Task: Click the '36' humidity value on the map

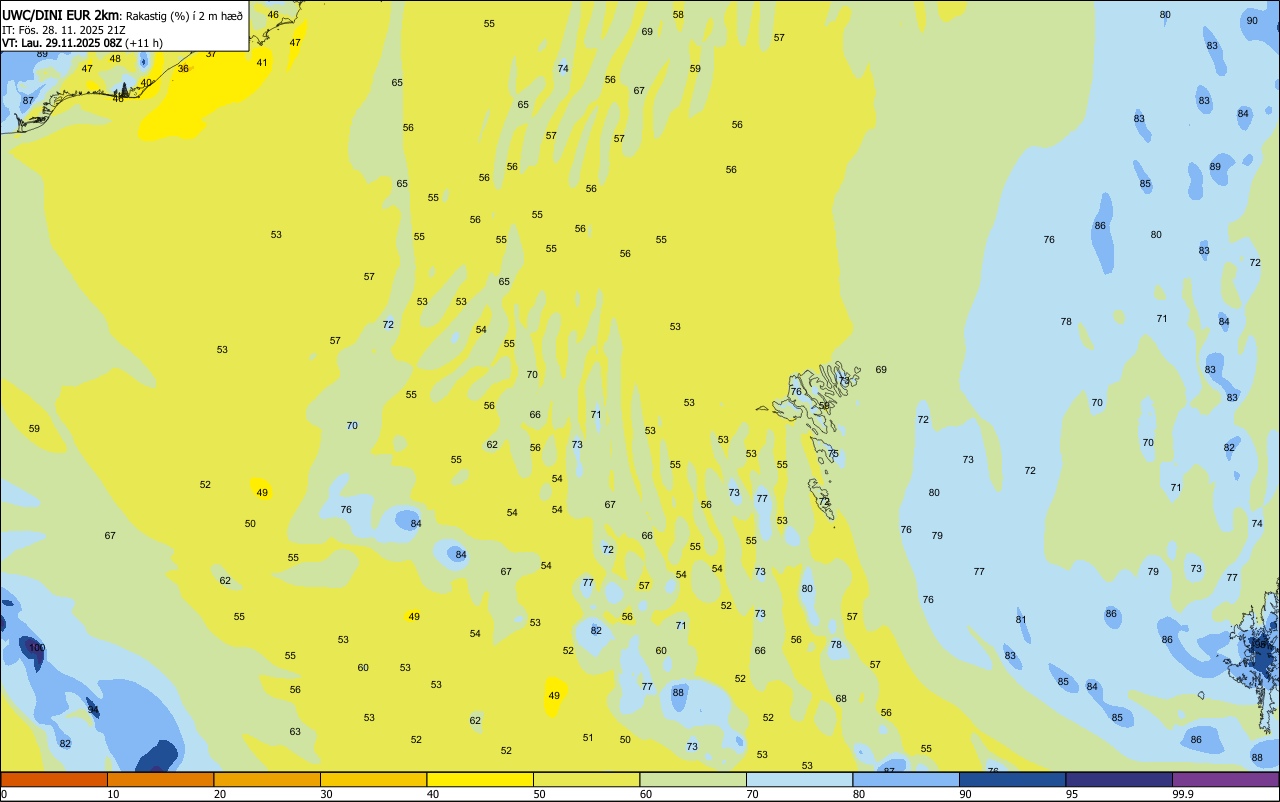Action: click(183, 69)
